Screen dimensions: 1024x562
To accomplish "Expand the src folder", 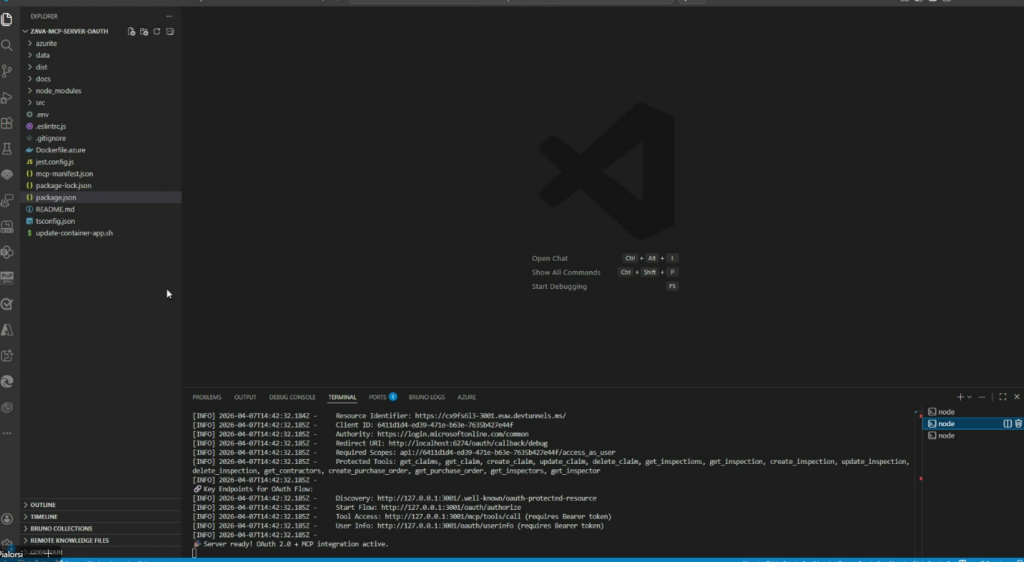I will [x=41, y=103].
